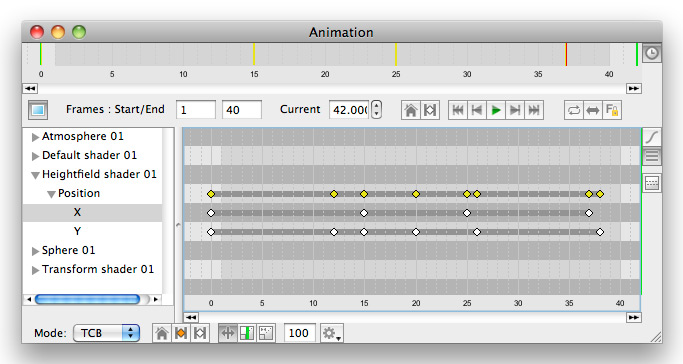
Task: Click the keyframe-fit icon right of upper home icon
Action: (x=430, y=110)
